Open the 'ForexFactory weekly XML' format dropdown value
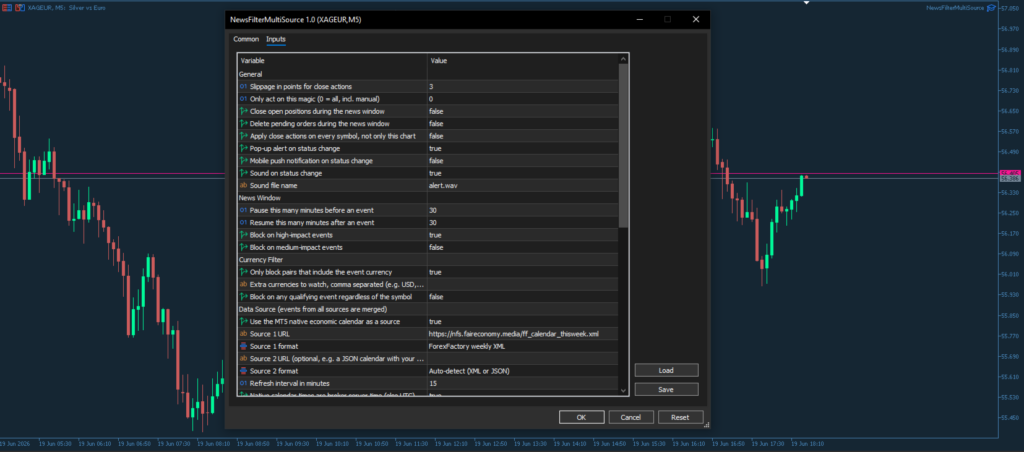This screenshot has width=1024, height=452. (522, 346)
